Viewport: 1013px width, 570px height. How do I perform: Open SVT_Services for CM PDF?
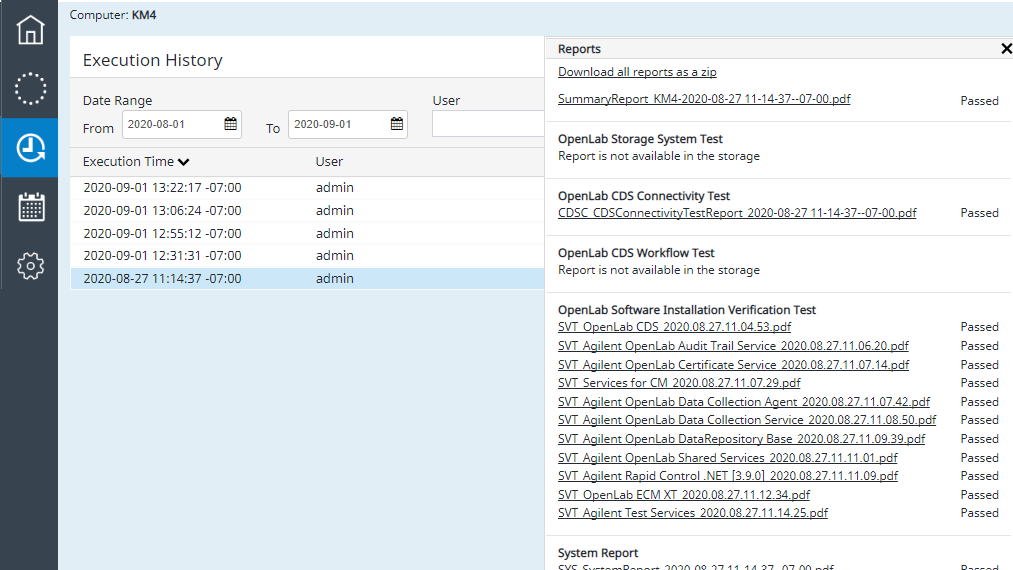point(679,383)
